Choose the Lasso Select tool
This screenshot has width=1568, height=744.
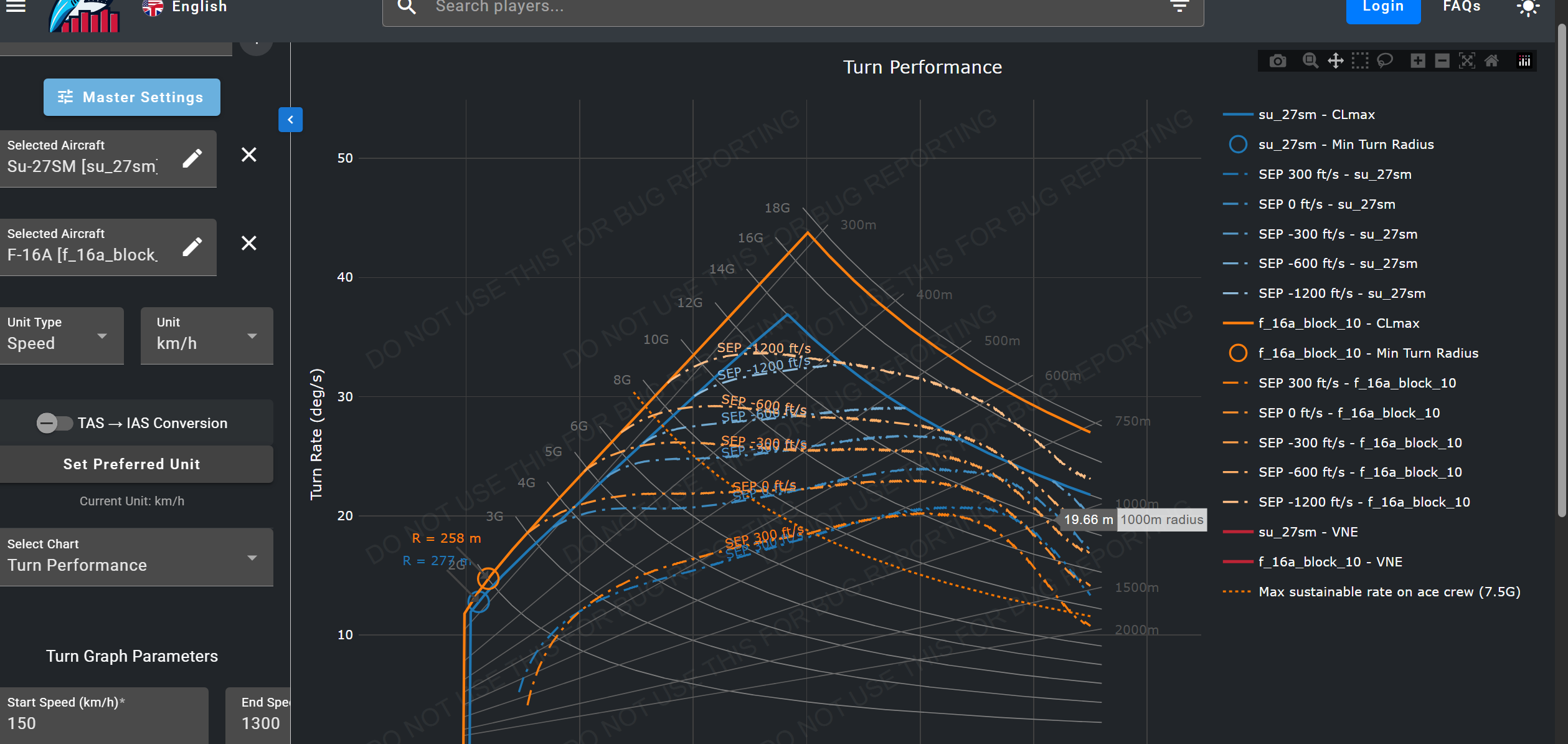coord(1385,60)
